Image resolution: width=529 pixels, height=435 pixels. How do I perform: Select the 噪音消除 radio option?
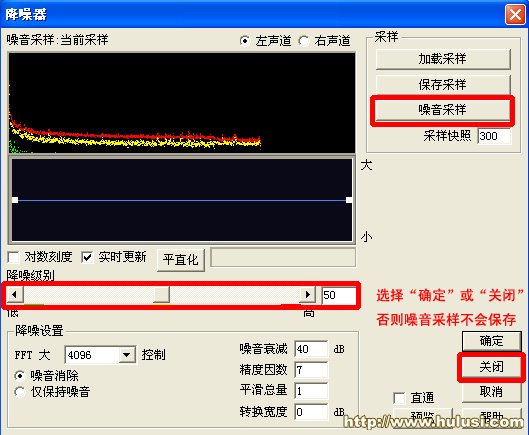coord(20,376)
